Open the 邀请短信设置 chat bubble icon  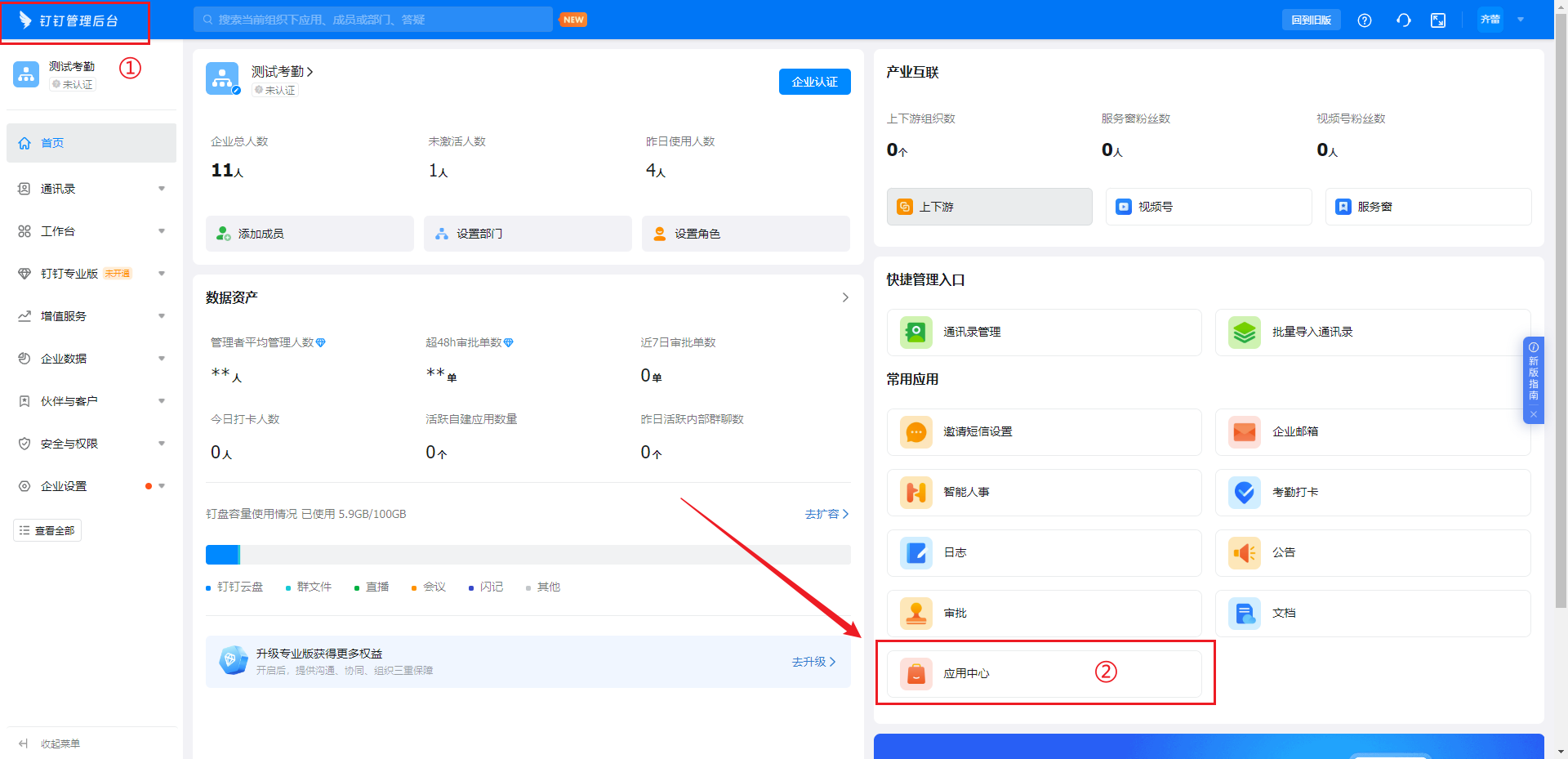916,432
